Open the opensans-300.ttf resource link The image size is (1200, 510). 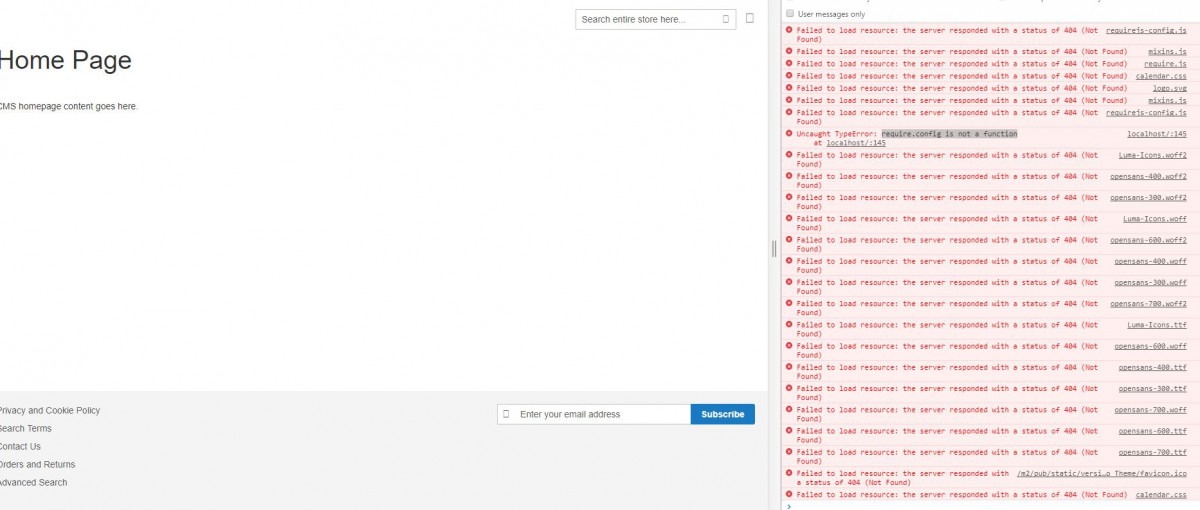pyautogui.click(x=1153, y=388)
